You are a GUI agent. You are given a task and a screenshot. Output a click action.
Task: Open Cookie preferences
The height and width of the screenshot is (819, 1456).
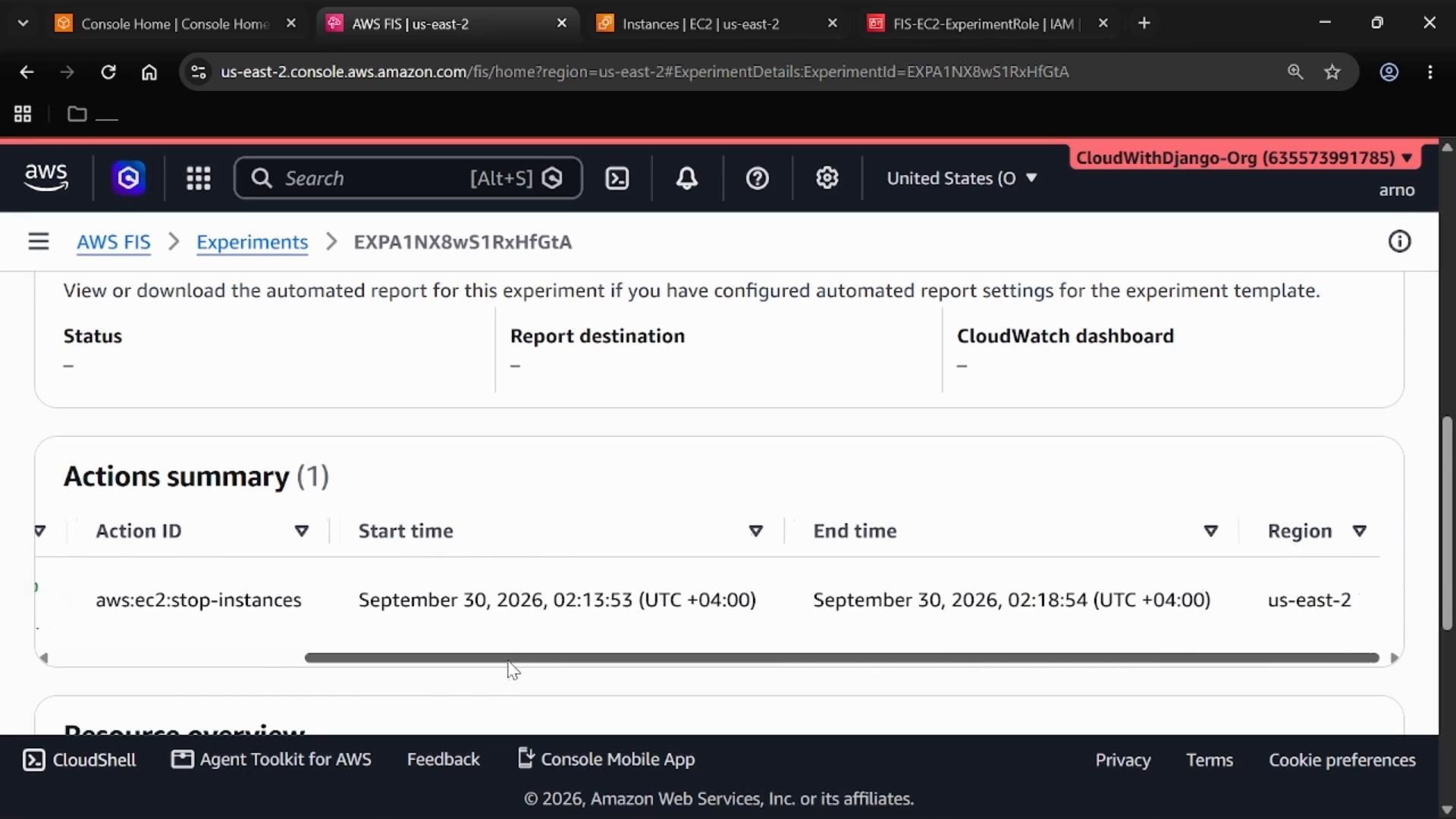(x=1342, y=760)
